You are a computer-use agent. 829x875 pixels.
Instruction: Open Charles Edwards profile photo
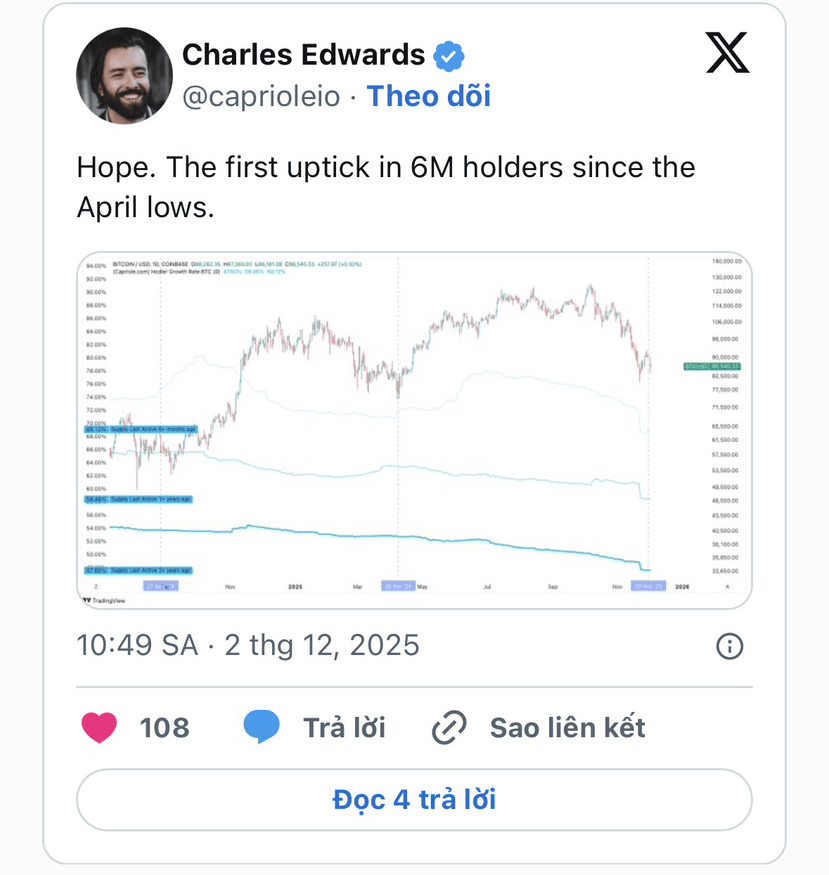coord(124,76)
